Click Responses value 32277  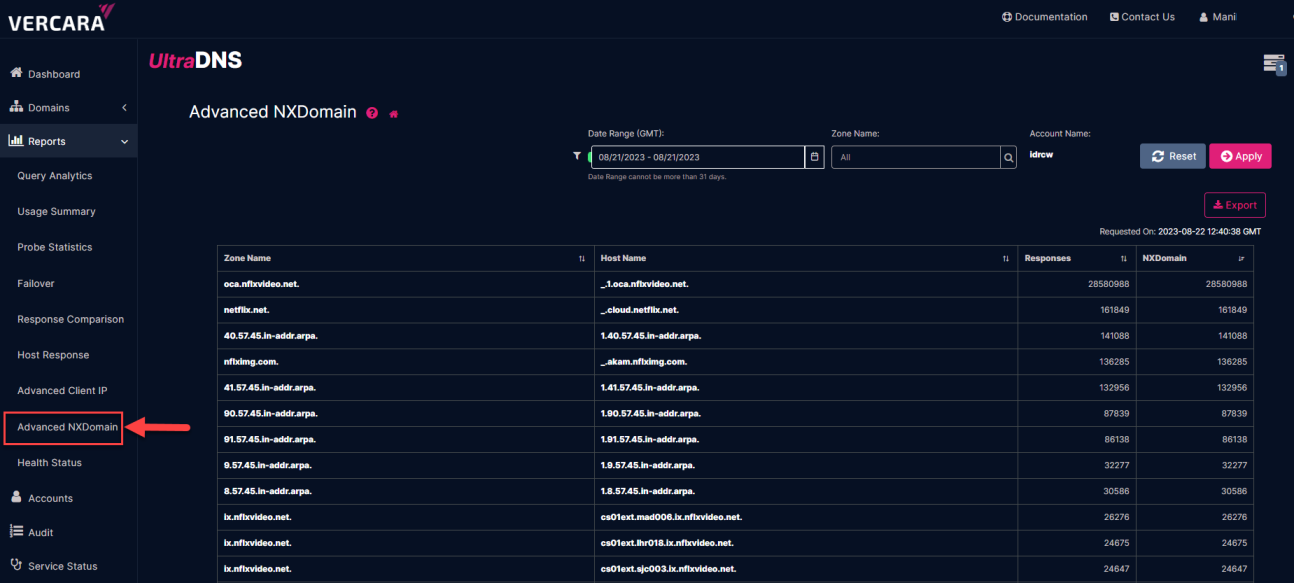tap(1116, 466)
